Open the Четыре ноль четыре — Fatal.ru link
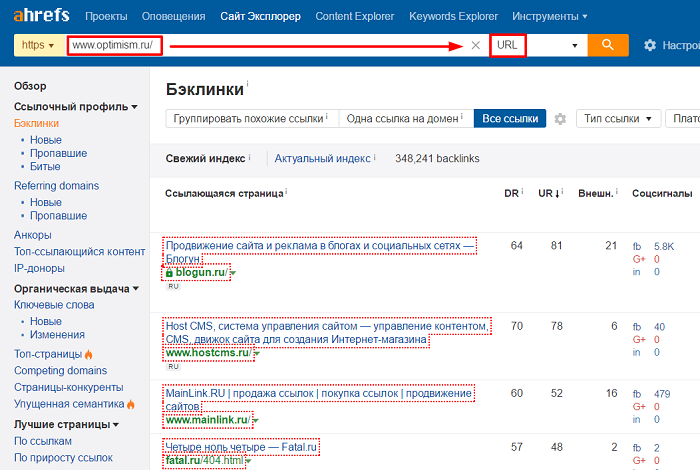700x470 pixels. pos(241,447)
